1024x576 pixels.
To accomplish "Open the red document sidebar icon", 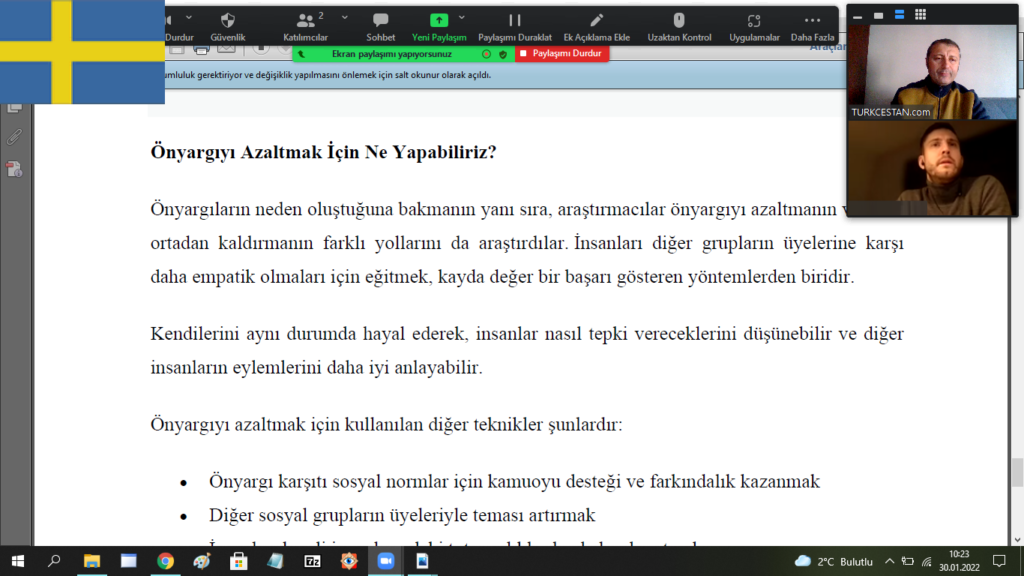I will click(14, 169).
